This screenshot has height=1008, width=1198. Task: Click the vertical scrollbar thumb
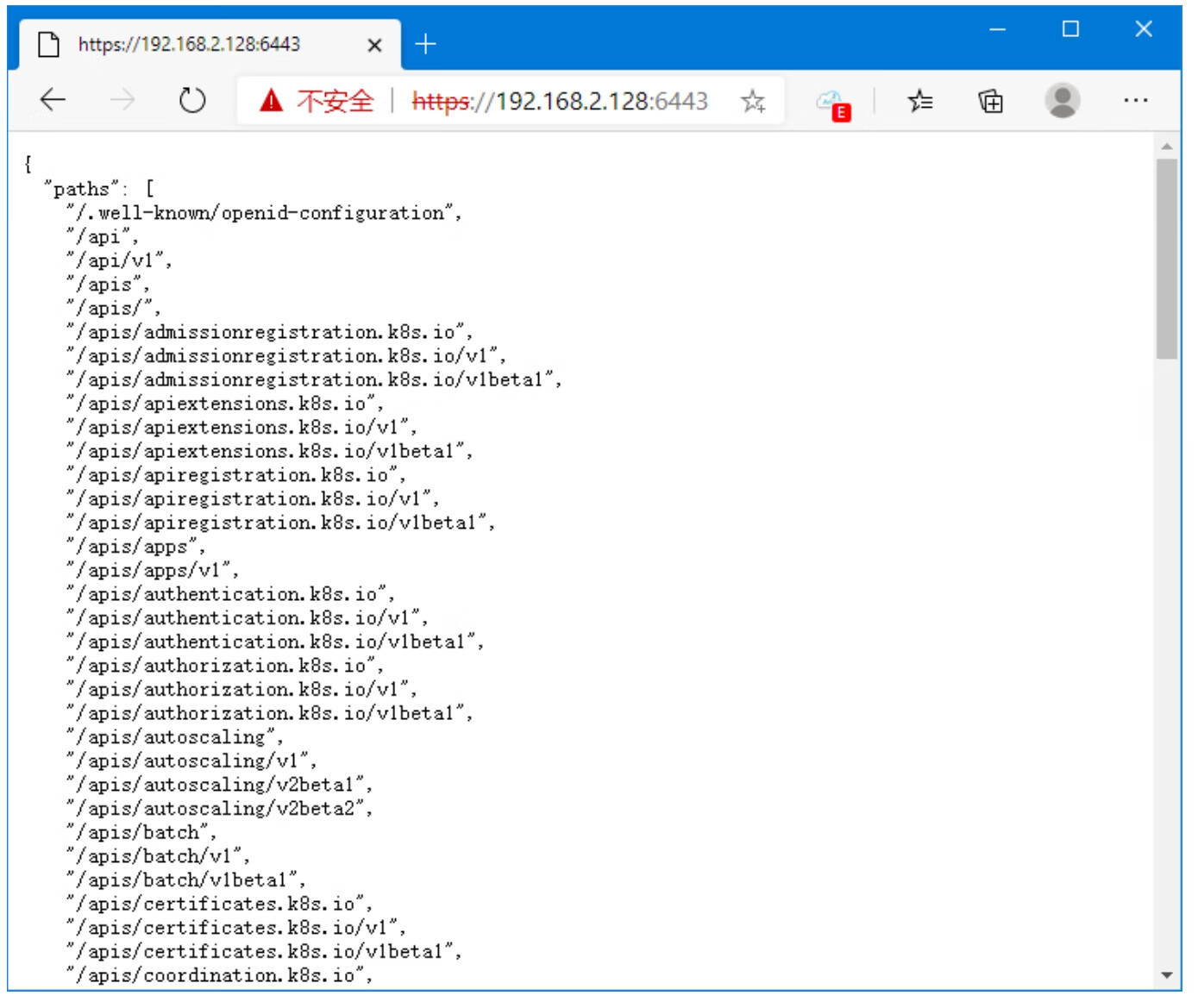click(x=1166, y=259)
